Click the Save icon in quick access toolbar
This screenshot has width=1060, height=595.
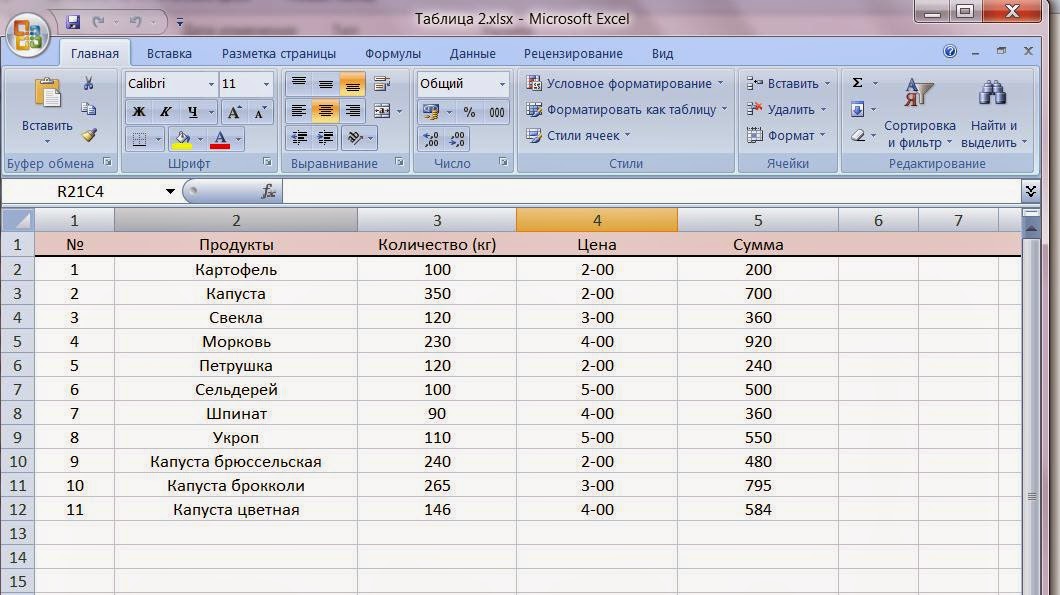pyautogui.click(x=73, y=21)
